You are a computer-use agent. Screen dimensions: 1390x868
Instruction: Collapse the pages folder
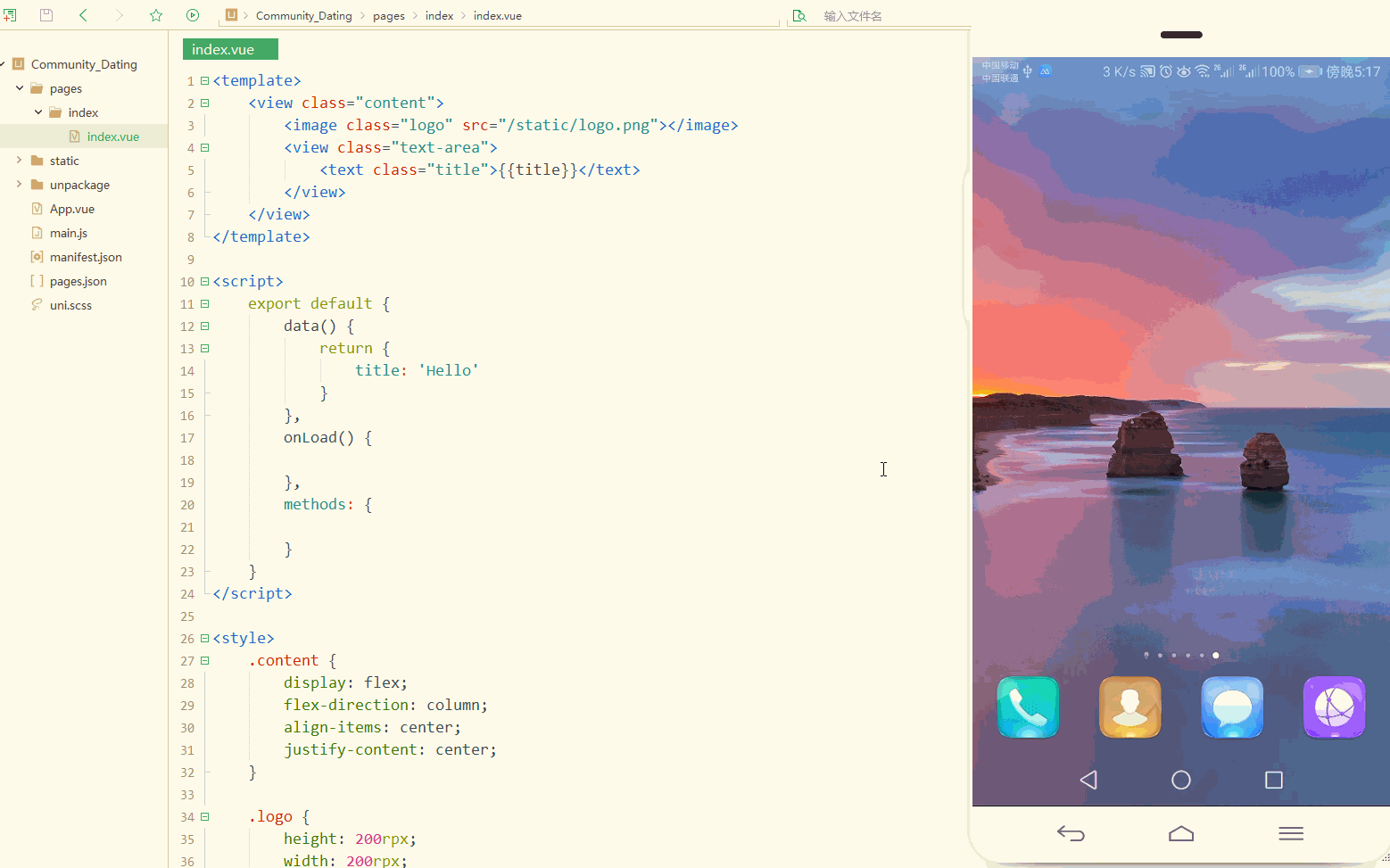20,88
